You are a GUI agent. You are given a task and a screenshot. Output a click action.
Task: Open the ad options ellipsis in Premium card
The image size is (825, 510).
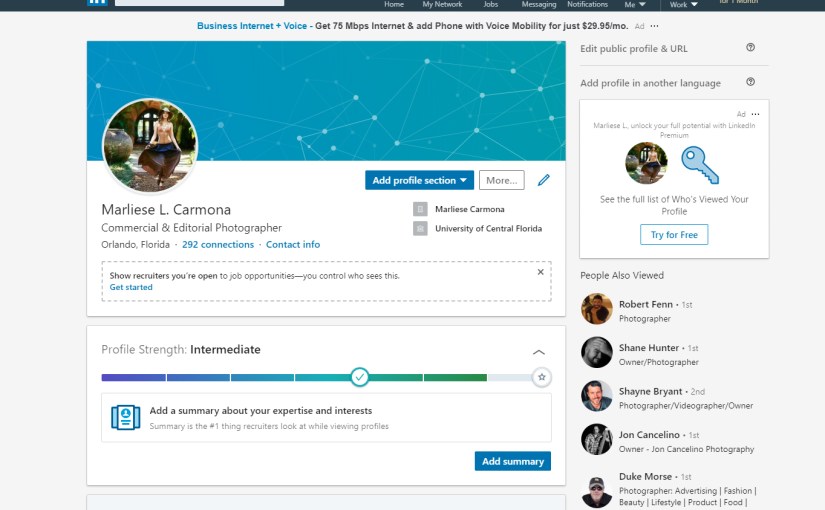(756, 114)
